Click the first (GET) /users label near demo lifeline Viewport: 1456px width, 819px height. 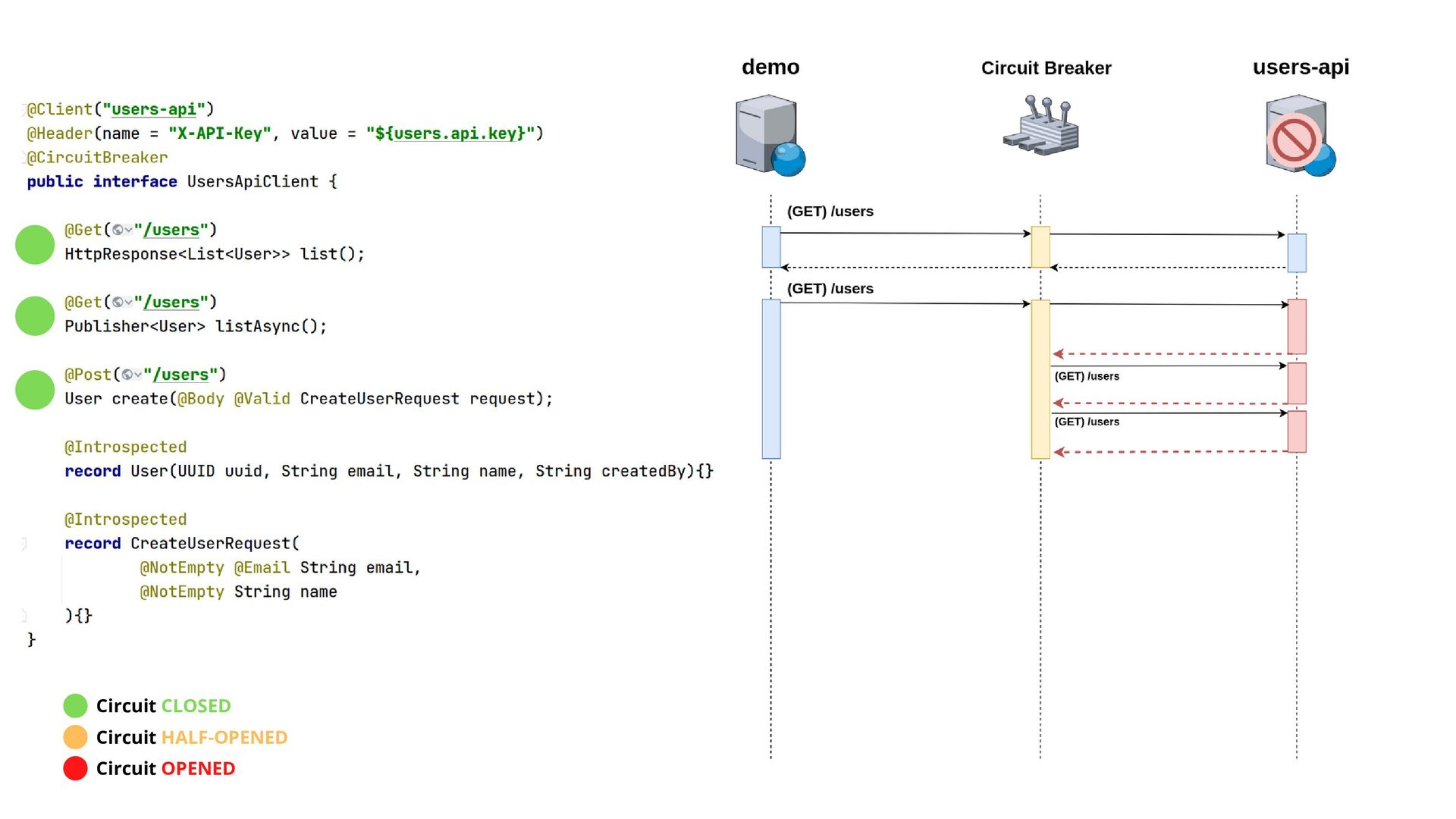click(x=830, y=212)
